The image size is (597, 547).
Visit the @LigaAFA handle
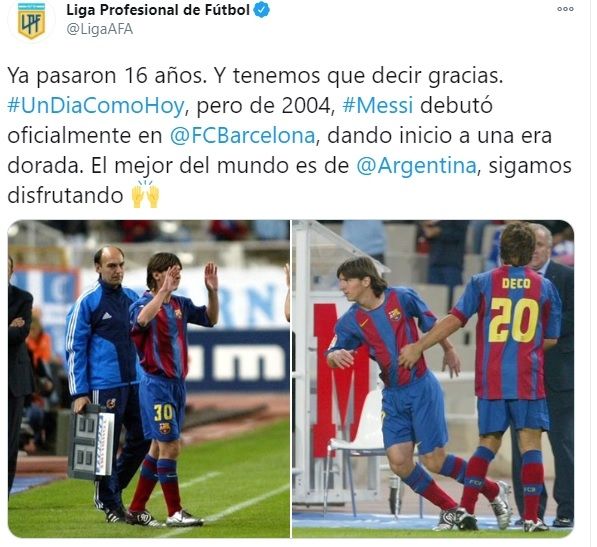pos(100,29)
